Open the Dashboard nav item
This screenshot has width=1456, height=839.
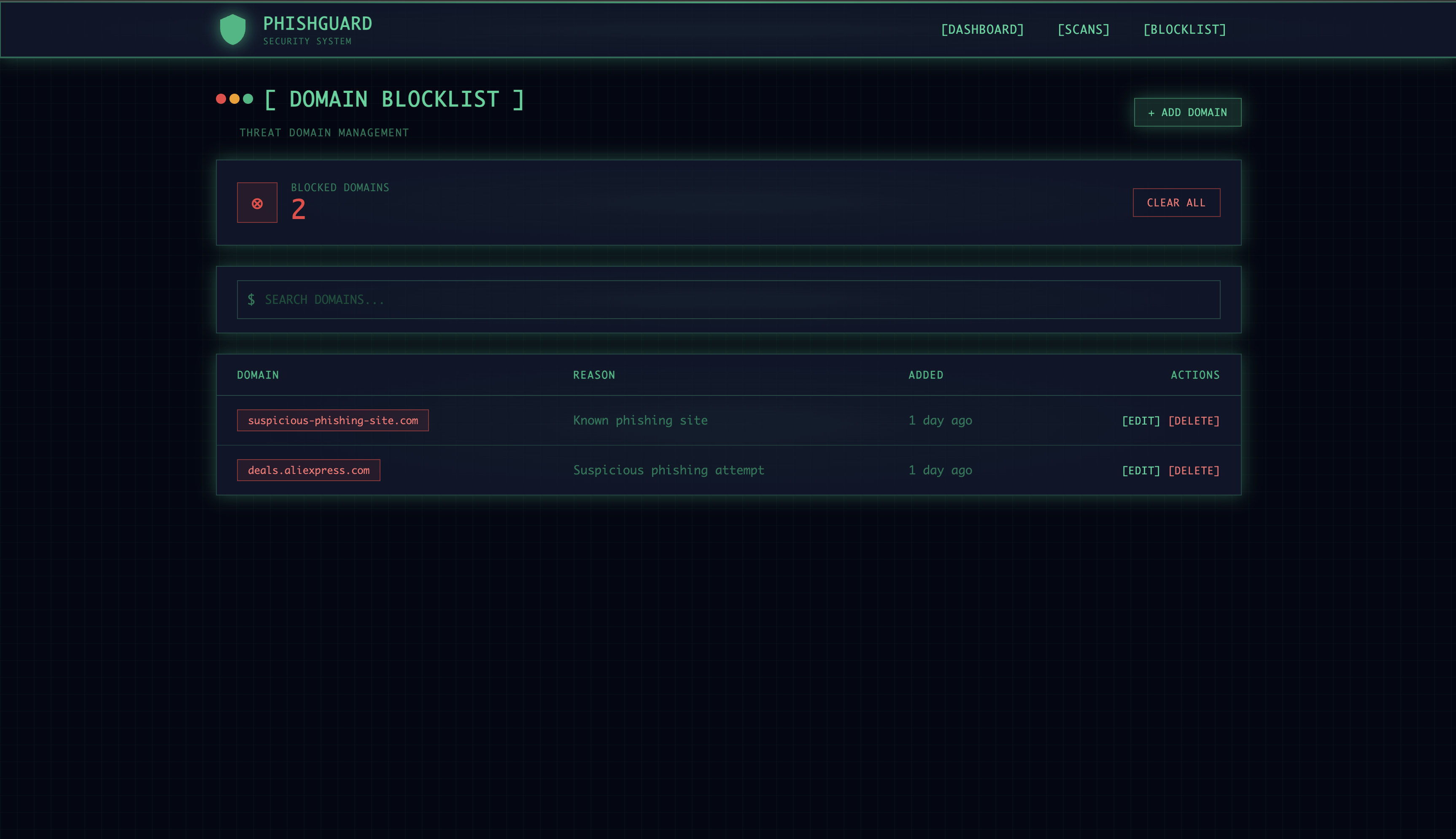pyautogui.click(x=982, y=30)
